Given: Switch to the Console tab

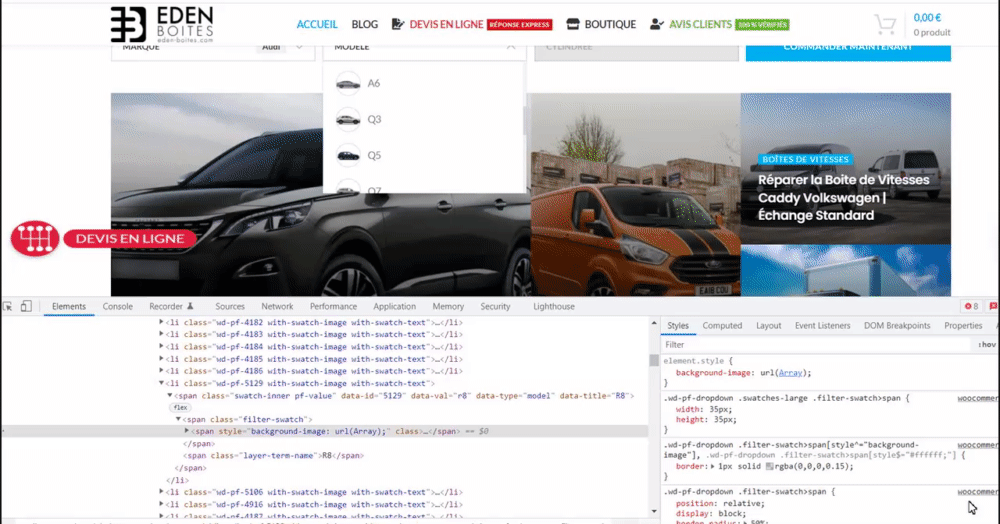Looking at the screenshot, I should (118, 307).
